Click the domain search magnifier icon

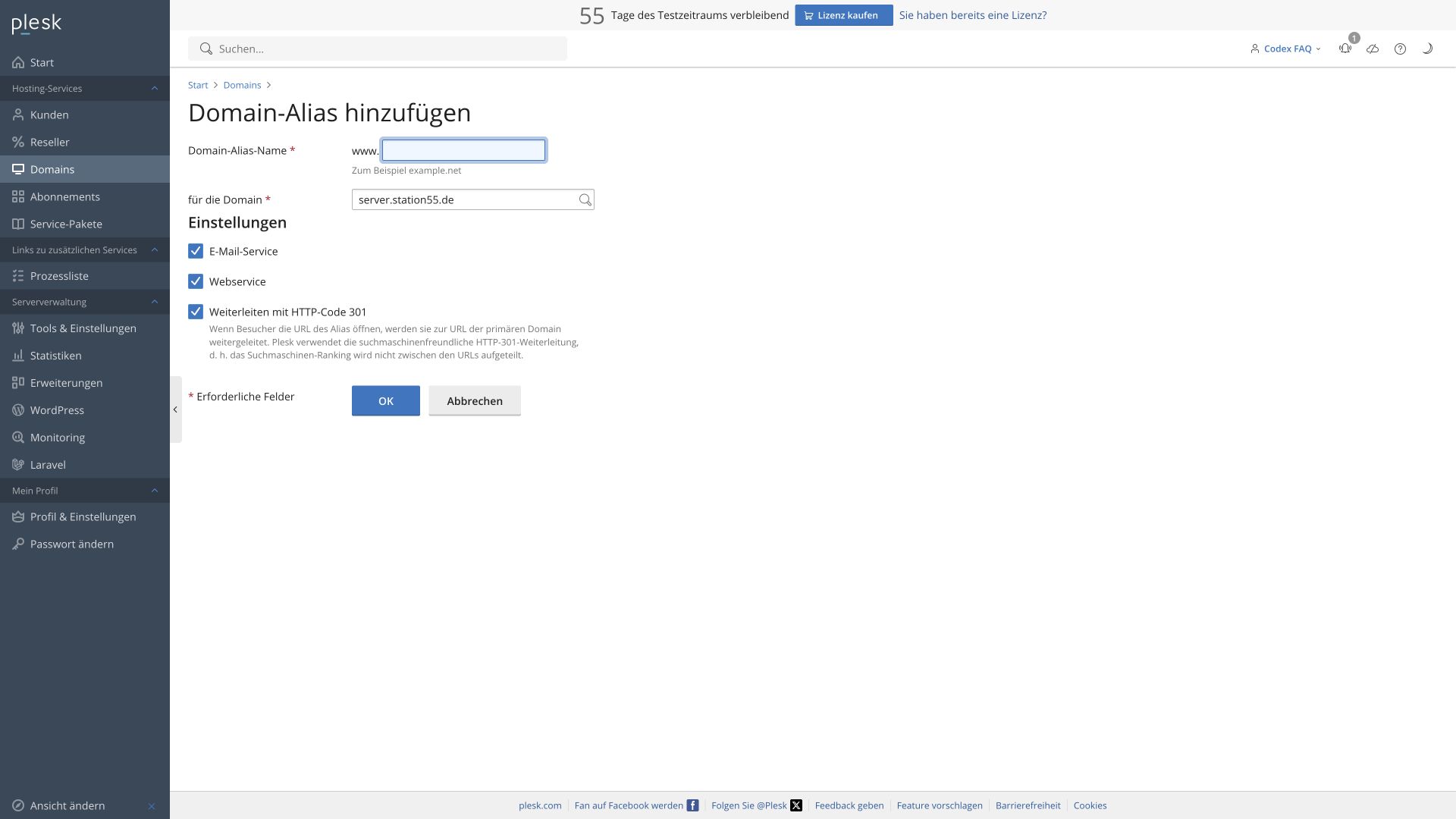pos(585,199)
